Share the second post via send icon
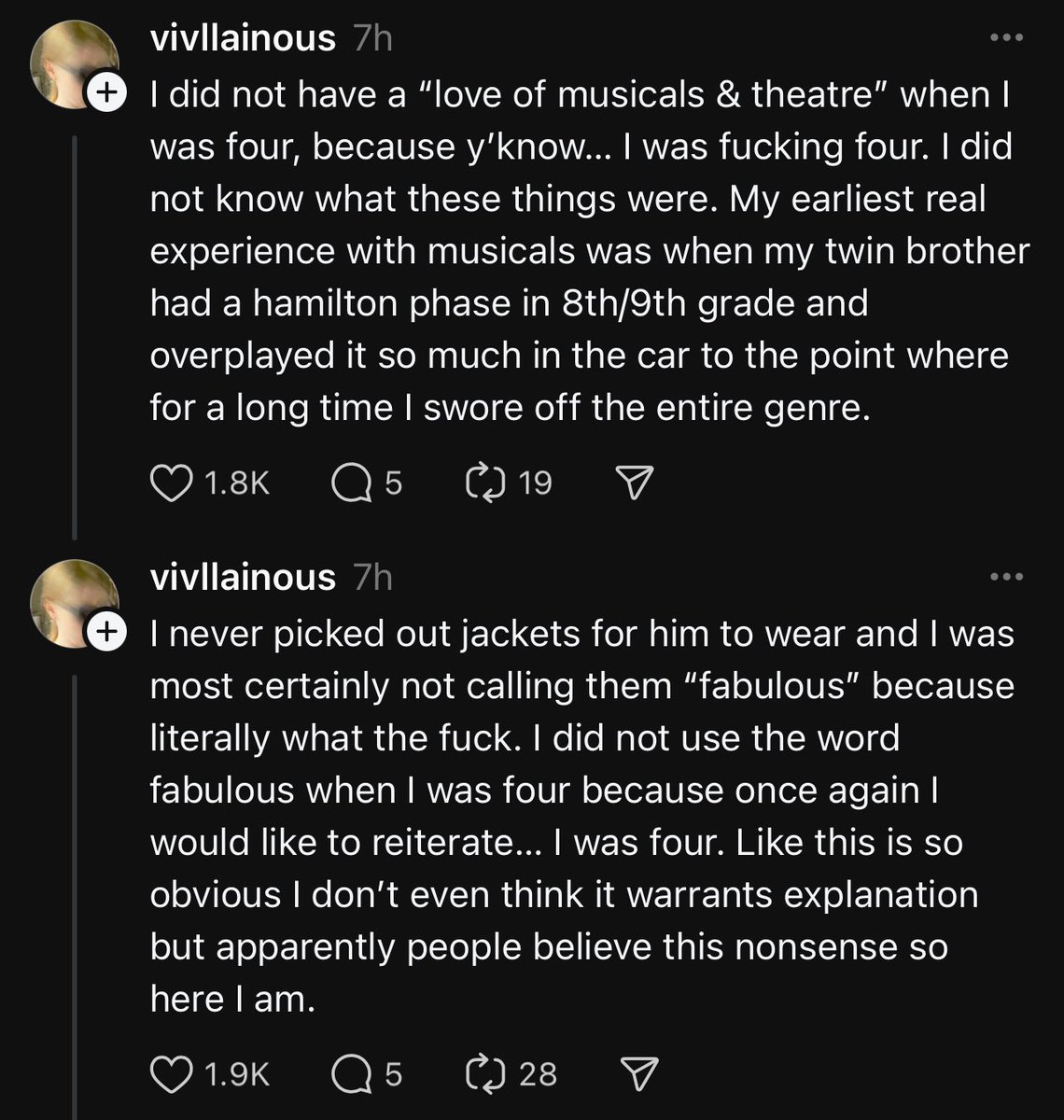This screenshot has height=1120, width=1064. (639, 1073)
